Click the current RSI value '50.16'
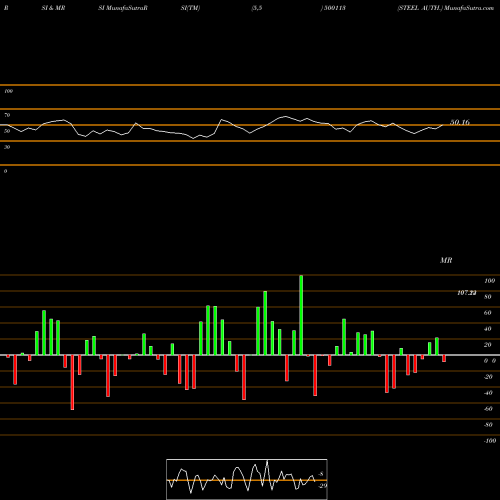500x500 pixels. click(460, 122)
